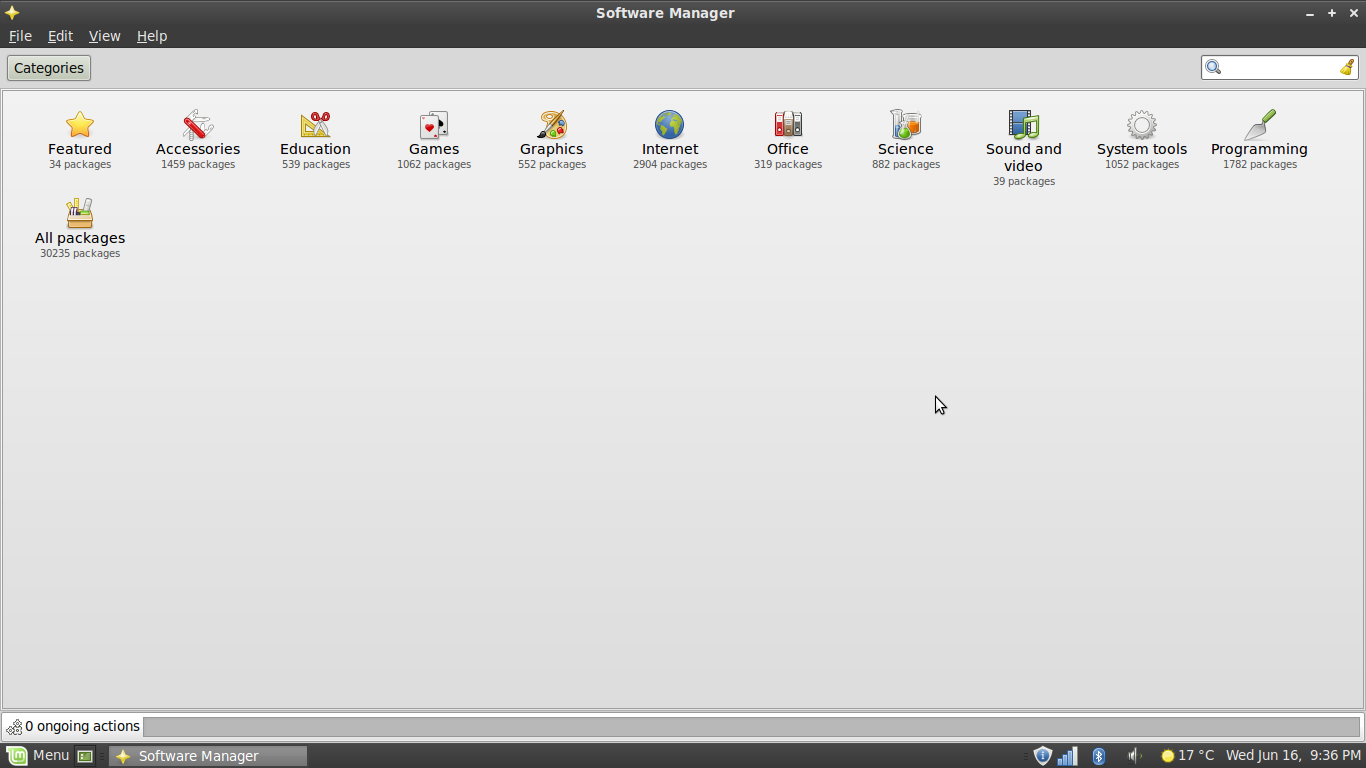Clear search with the broom icon
This screenshot has height=768, width=1366.
point(1347,67)
